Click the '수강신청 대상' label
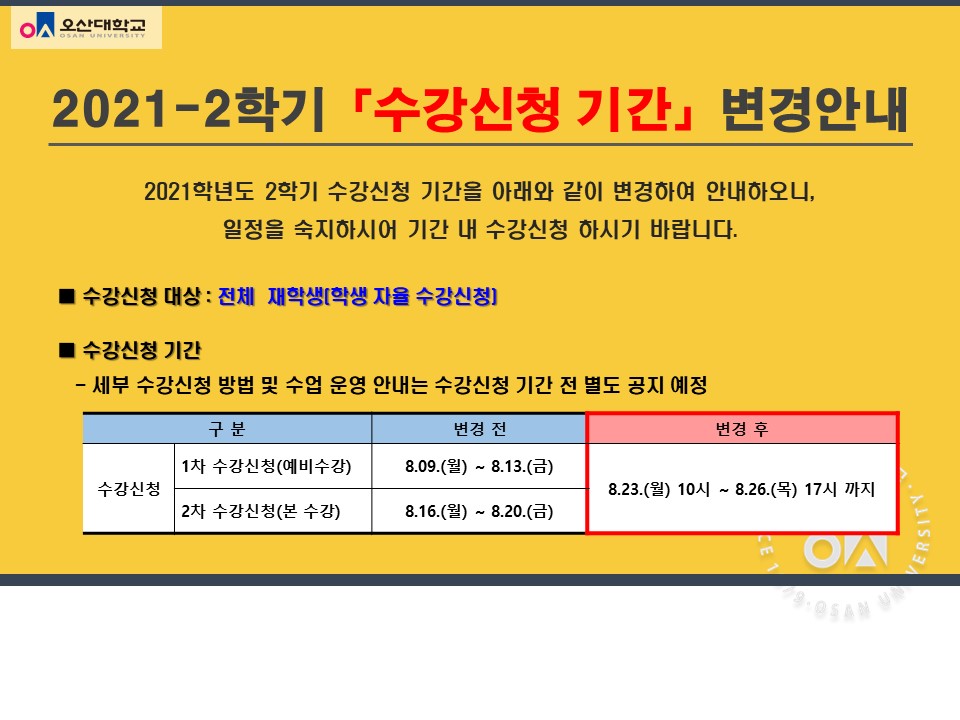Image resolution: width=960 pixels, height=720 pixels. [141, 296]
